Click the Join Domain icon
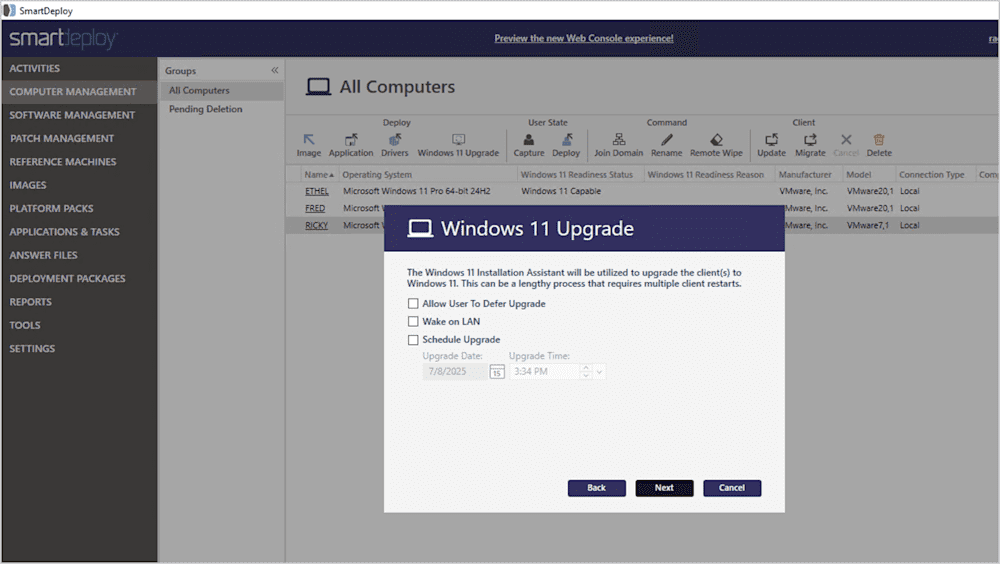Image resolution: width=1000 pixels, height=564 pixels. click(619, 140)
